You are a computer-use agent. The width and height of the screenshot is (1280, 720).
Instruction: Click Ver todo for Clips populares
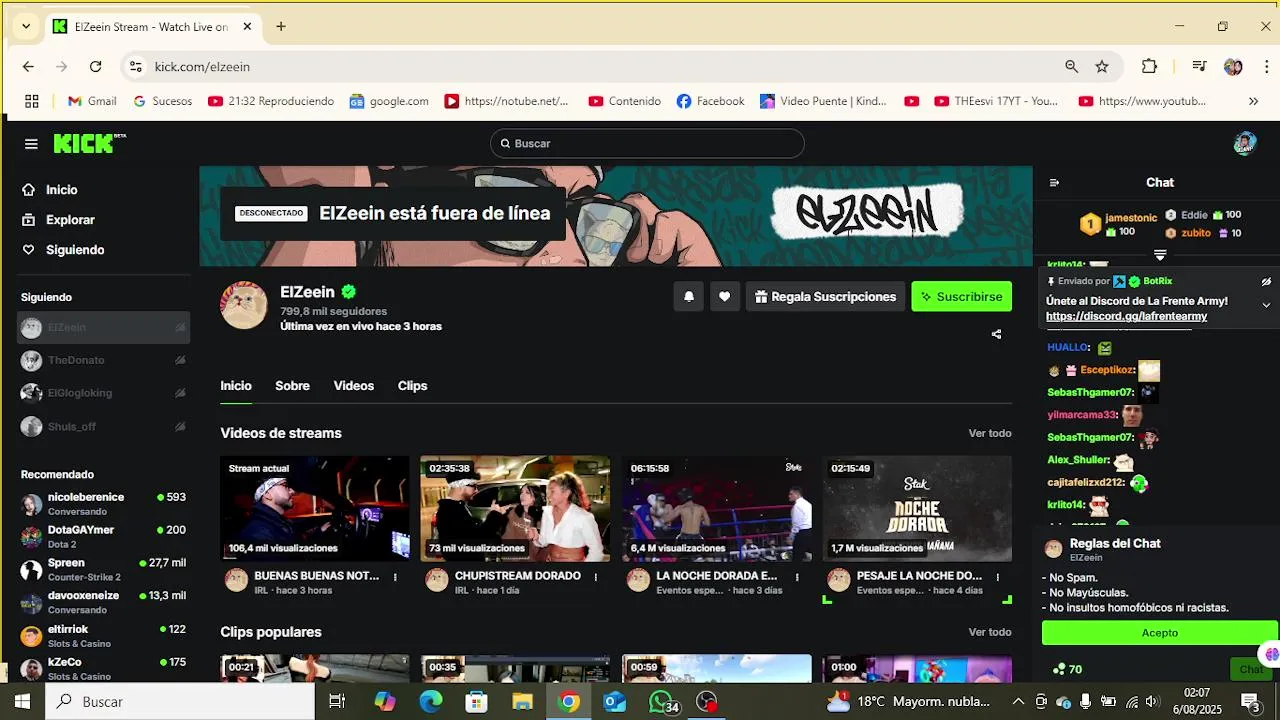tap(990, 632)
